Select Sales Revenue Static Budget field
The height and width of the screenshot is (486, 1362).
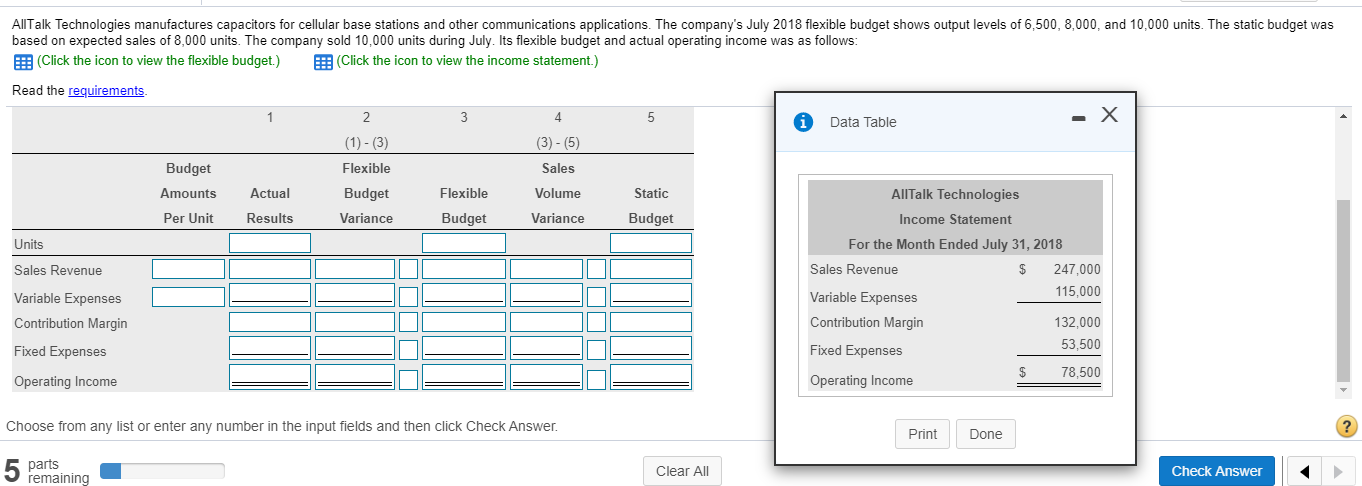pos(651,269)
